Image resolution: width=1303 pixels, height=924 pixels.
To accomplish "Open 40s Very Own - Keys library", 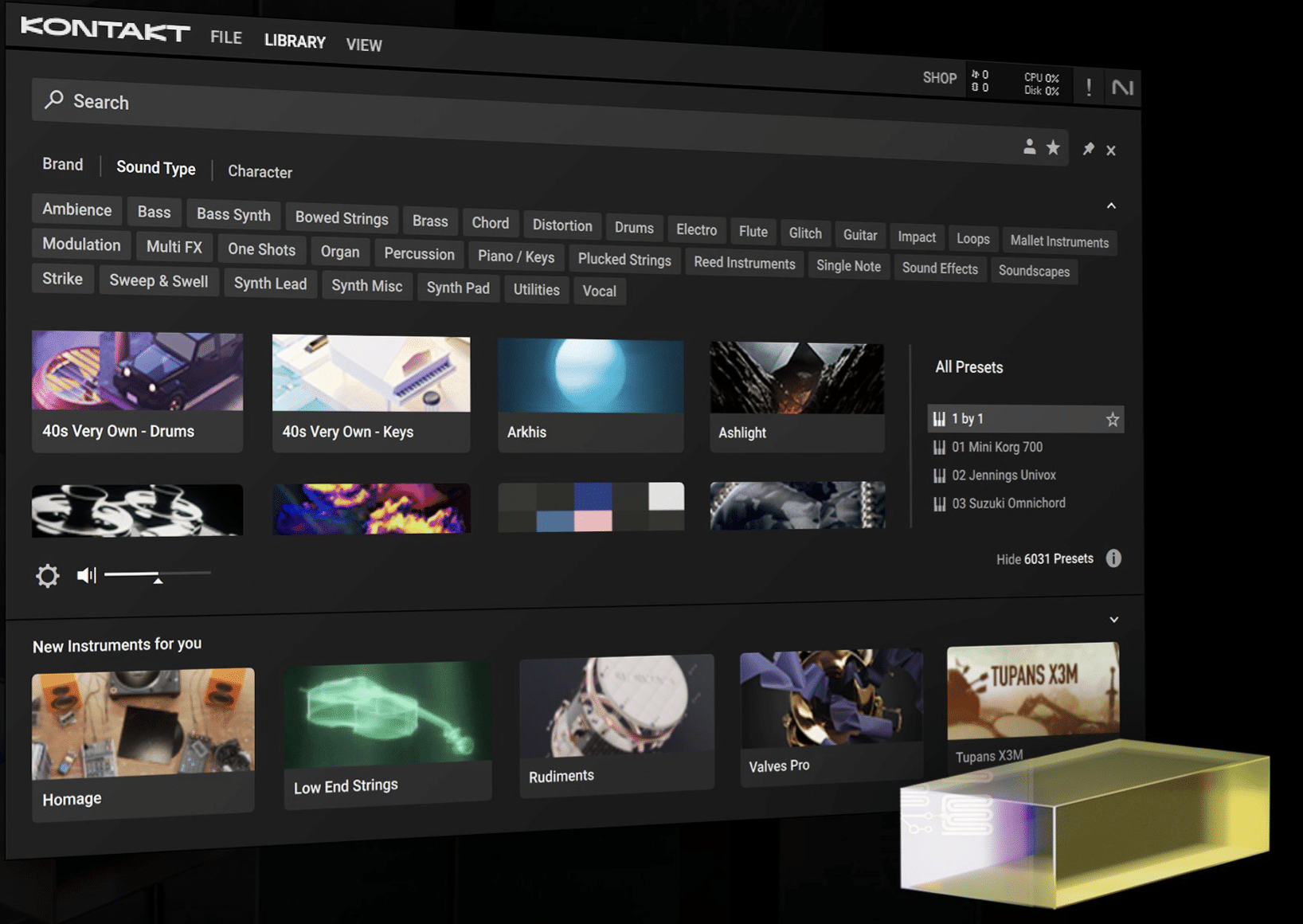I will point(371,393).
